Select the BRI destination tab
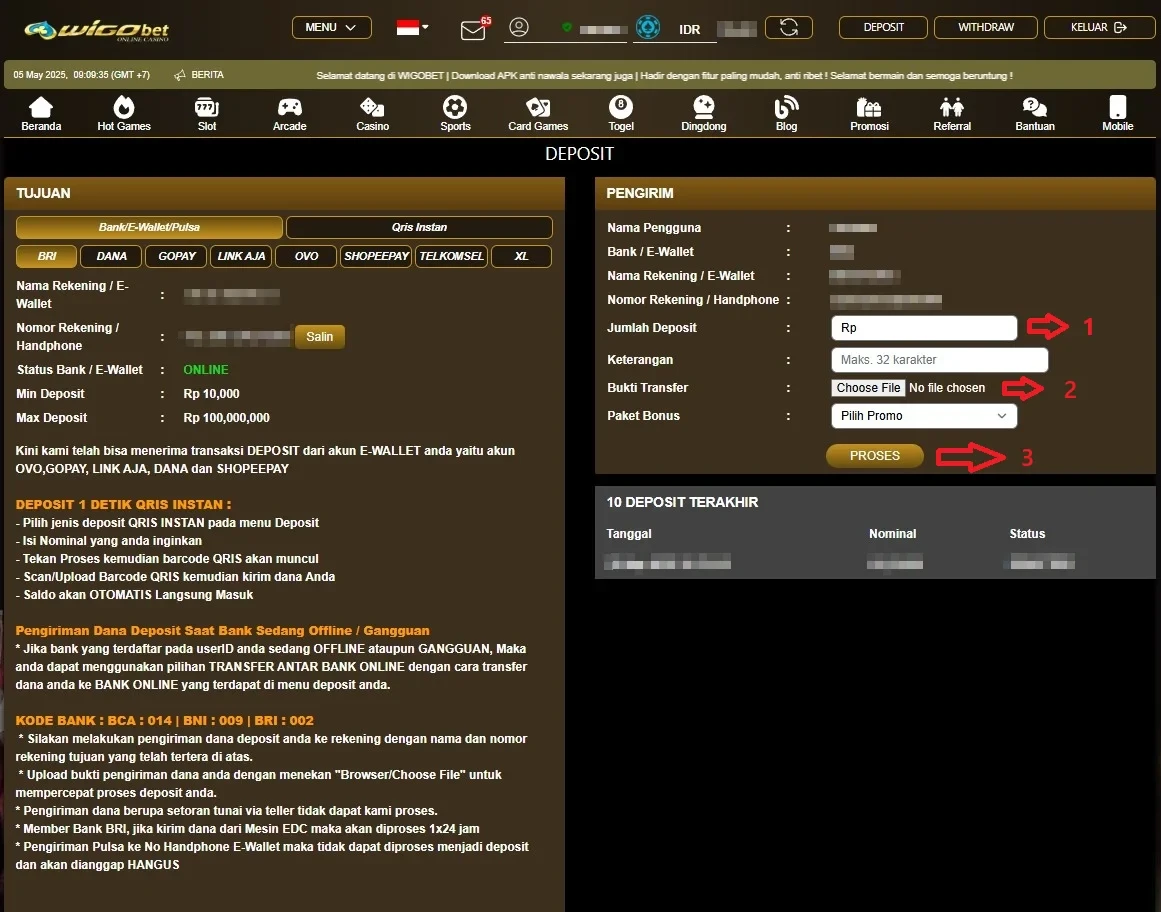Viewport: 1161px width, 912px height. [46, 256]
